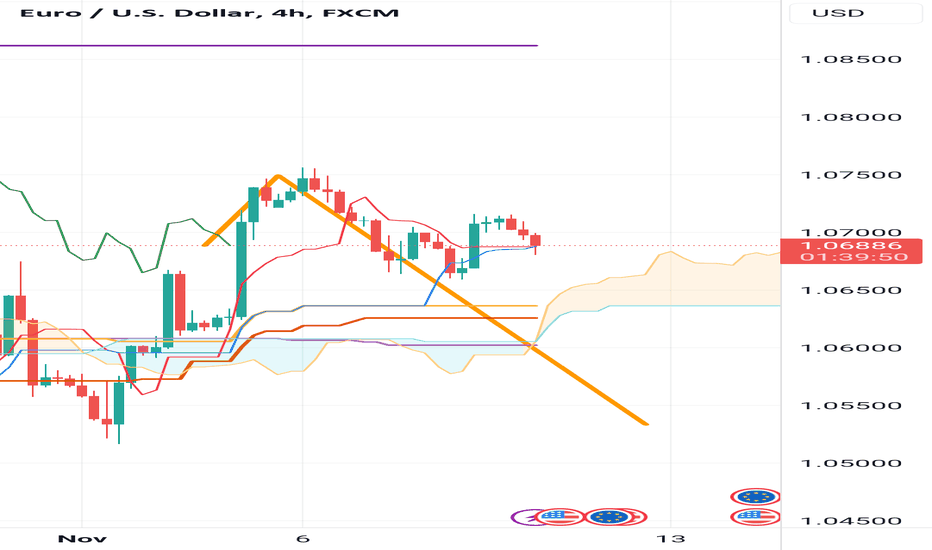The width and height of the screenshot is (932, 550).
Task: Open the USD currency selector
Action: click(x=856, y=12)
